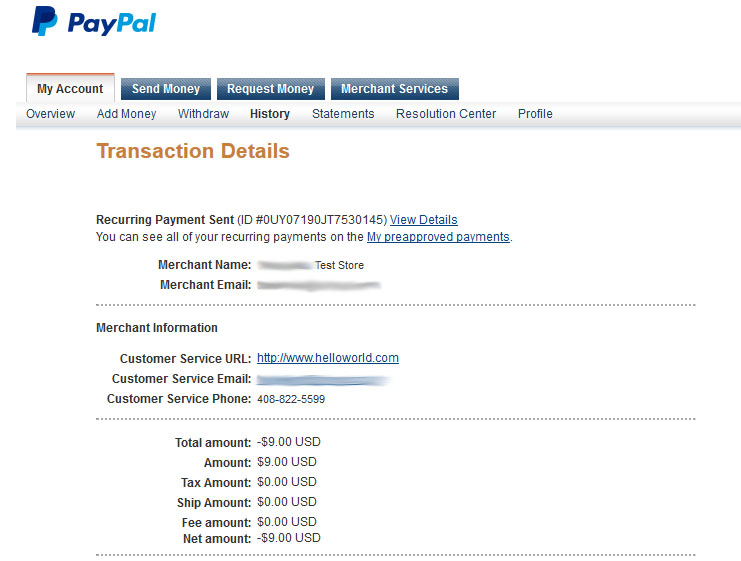Image resolution: width=741 pixels, height=561 pixels.
Task: Select the History submenu item
Action: (270, 114)
